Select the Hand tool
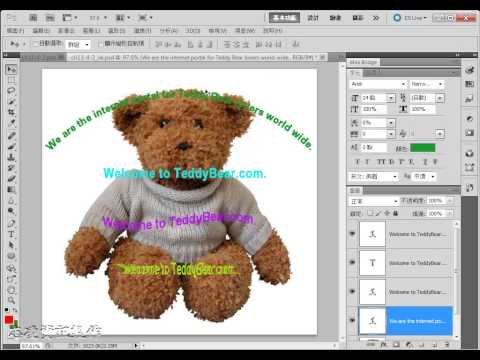Viewport: 480px width, 360px height. pos(11,289)
